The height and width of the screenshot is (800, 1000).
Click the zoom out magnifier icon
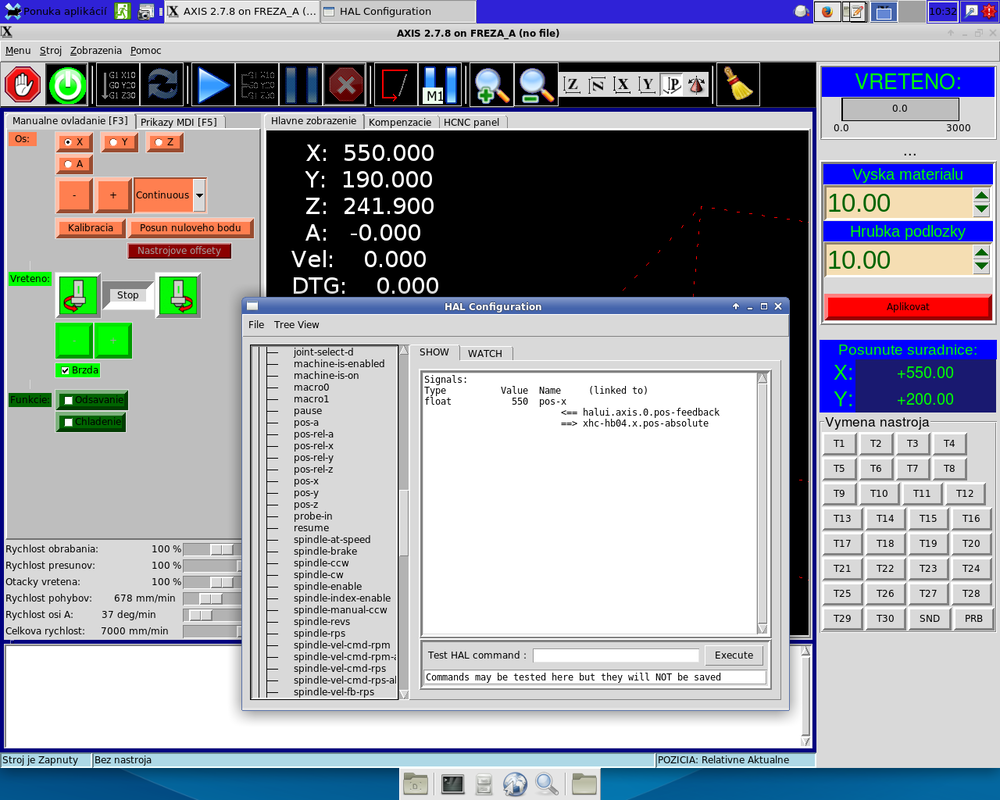[x=536, y=85]
